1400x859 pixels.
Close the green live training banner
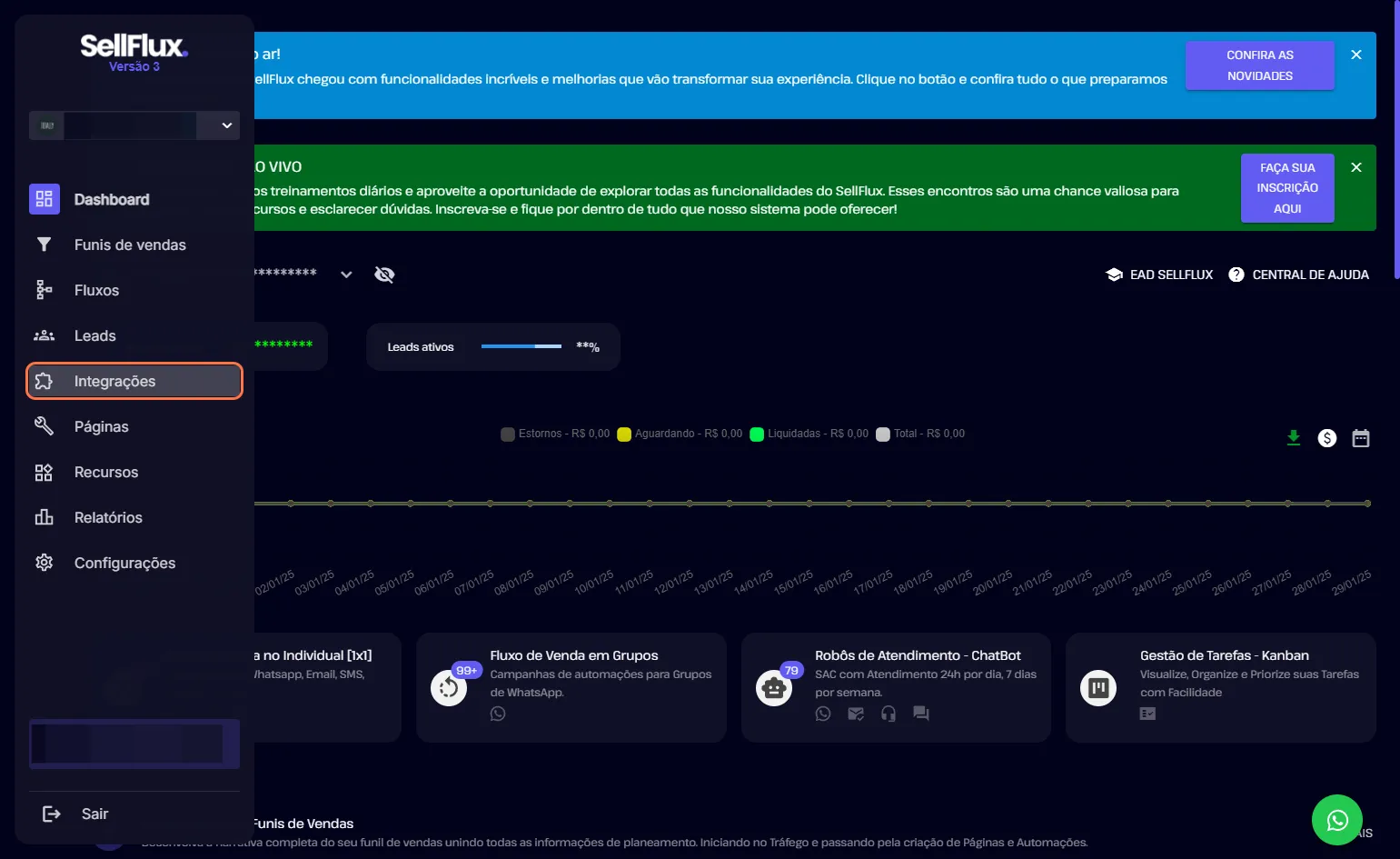pyautogui.click(x=1356, y=167)
